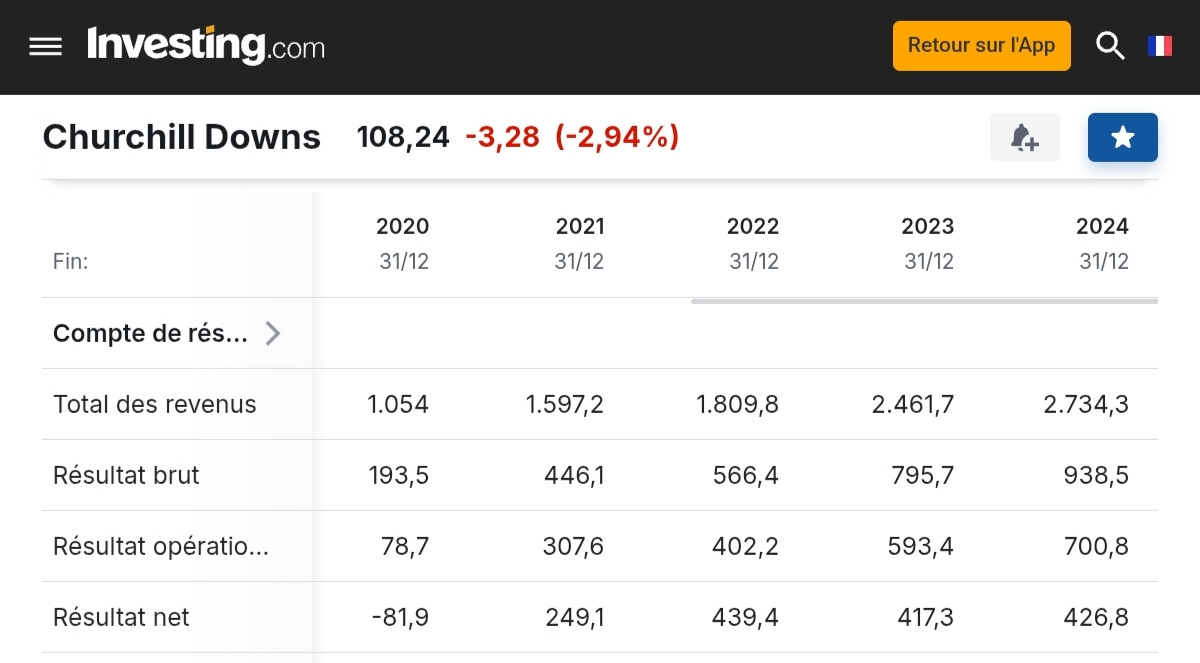Select the Fin: row label

pos(71,262)
